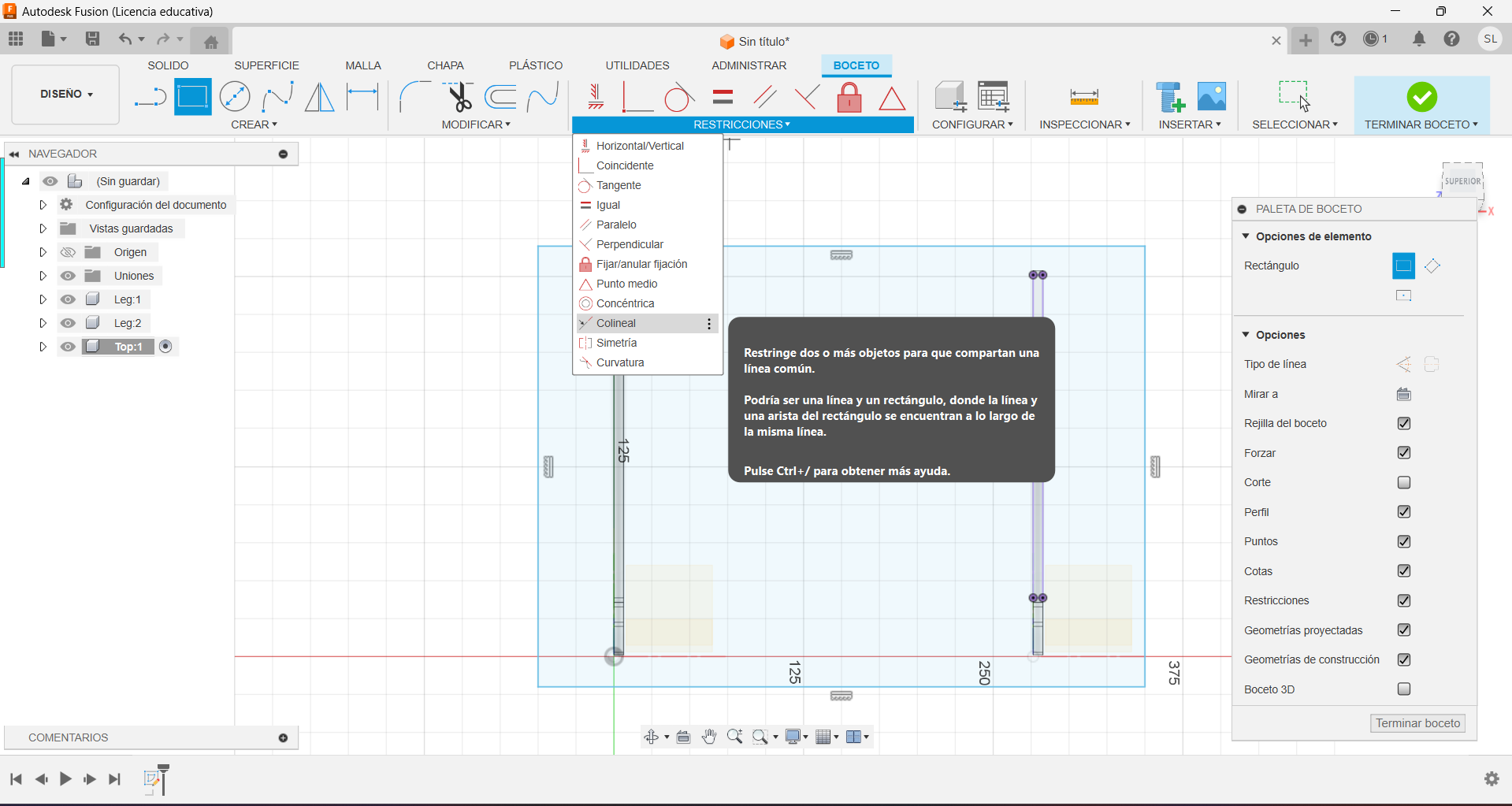
Task: Toggle Rejilla del boceto checkbox
Action: click(x=1403, y=423)
